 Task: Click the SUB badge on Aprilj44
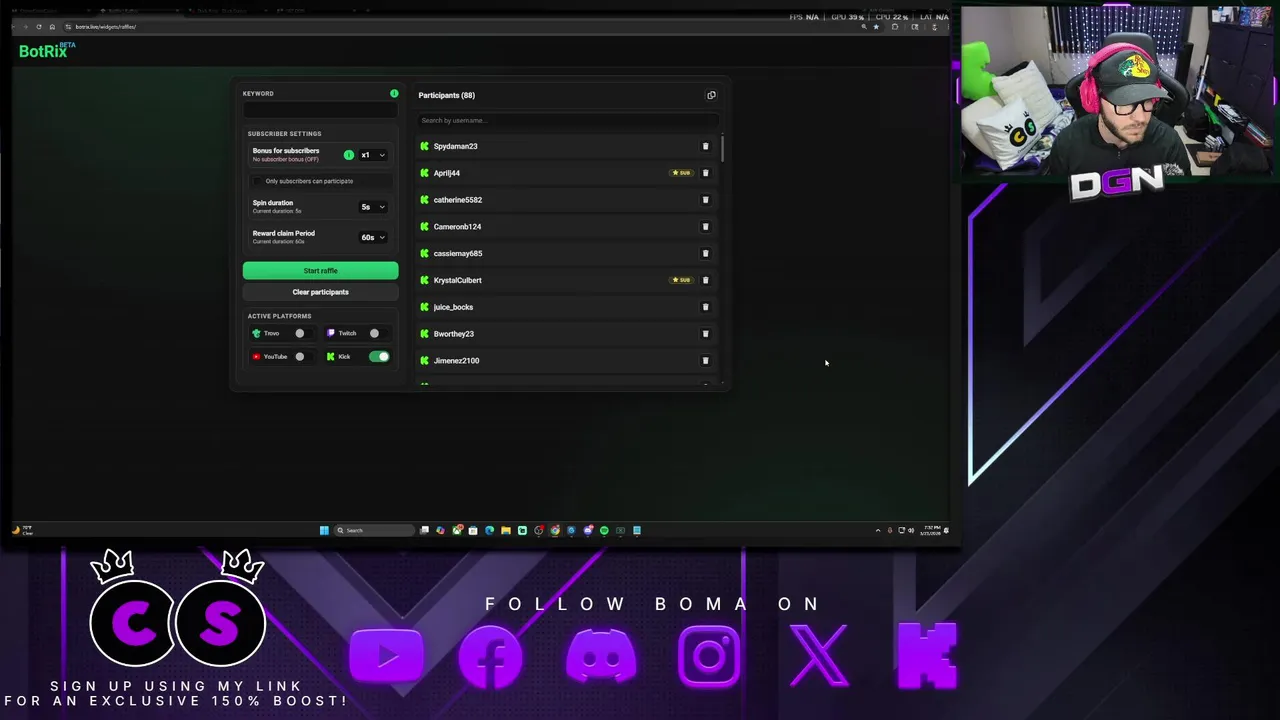click(681, 173)
